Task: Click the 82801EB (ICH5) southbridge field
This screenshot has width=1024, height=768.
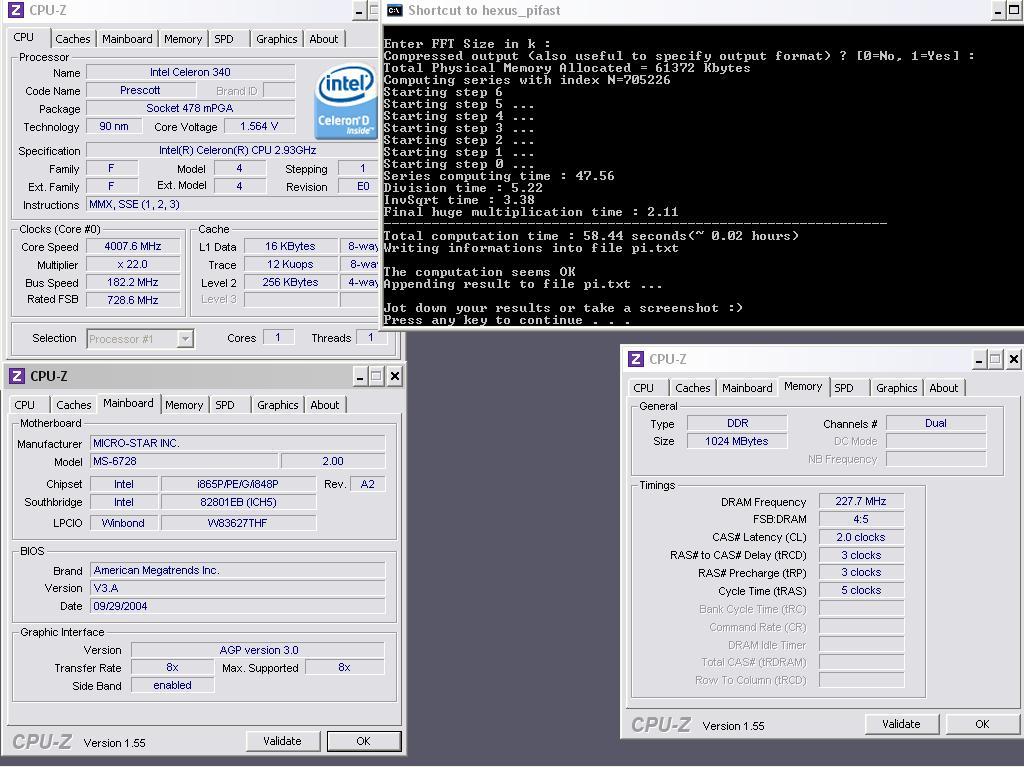Action: [x=238, y=502]
